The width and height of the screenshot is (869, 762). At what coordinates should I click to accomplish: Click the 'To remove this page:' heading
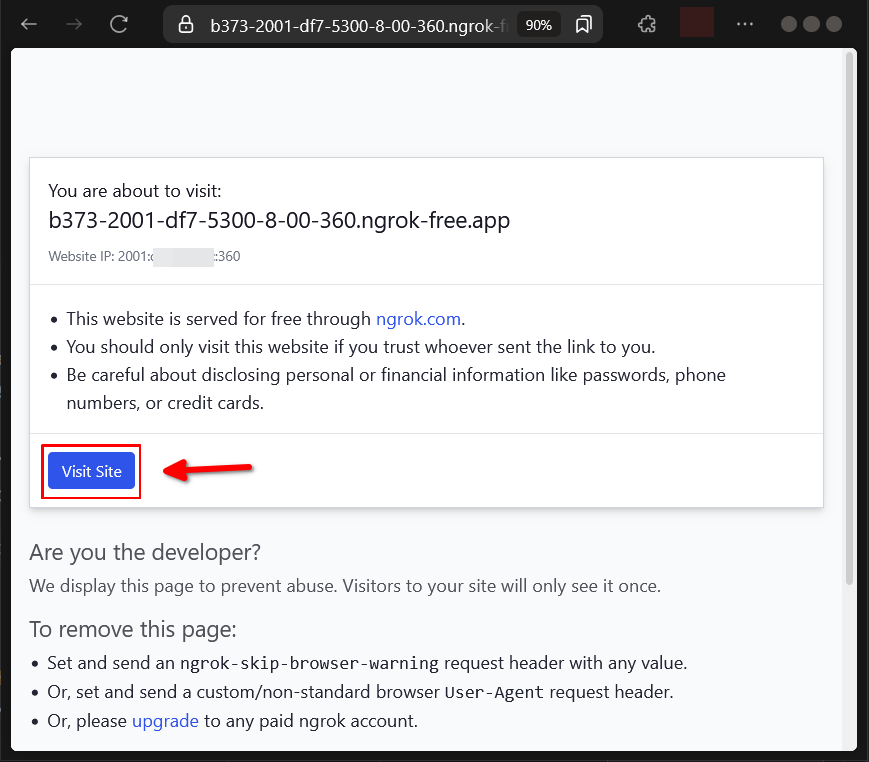[x=133, y=630]
